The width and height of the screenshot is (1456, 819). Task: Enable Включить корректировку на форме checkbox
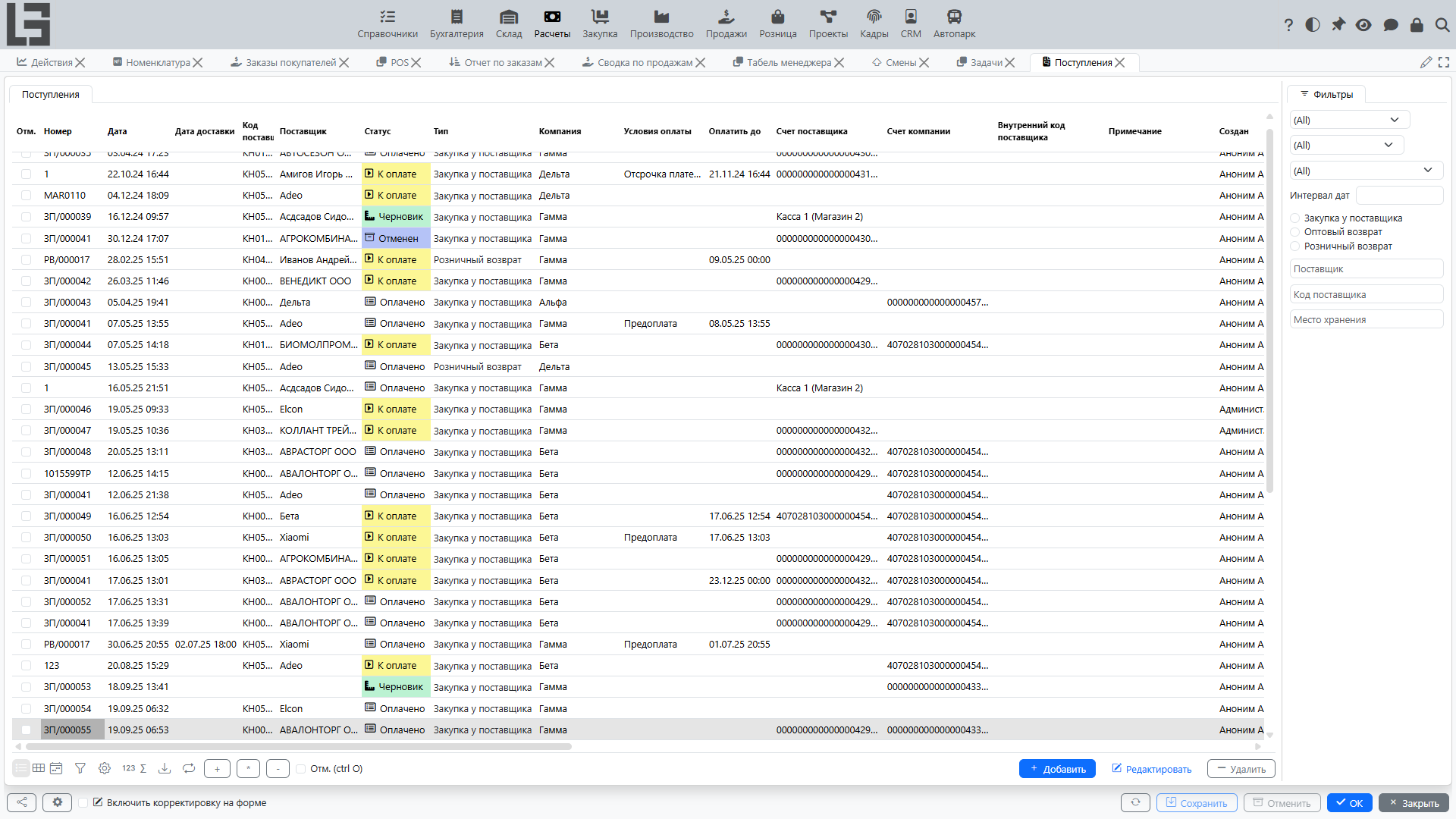83,802
